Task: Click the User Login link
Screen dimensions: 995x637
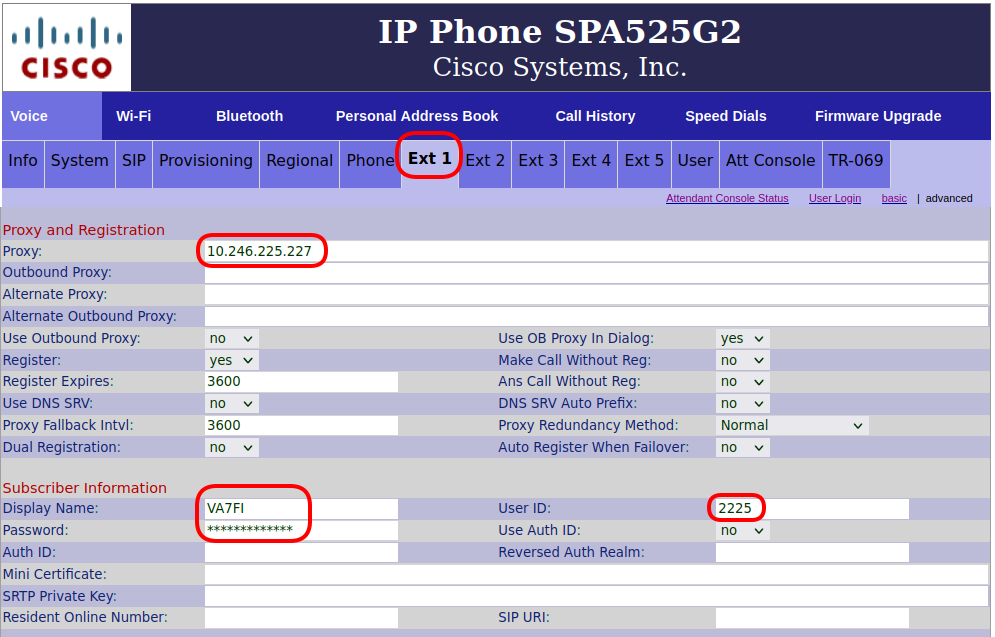Action: (x=834, y=198)
